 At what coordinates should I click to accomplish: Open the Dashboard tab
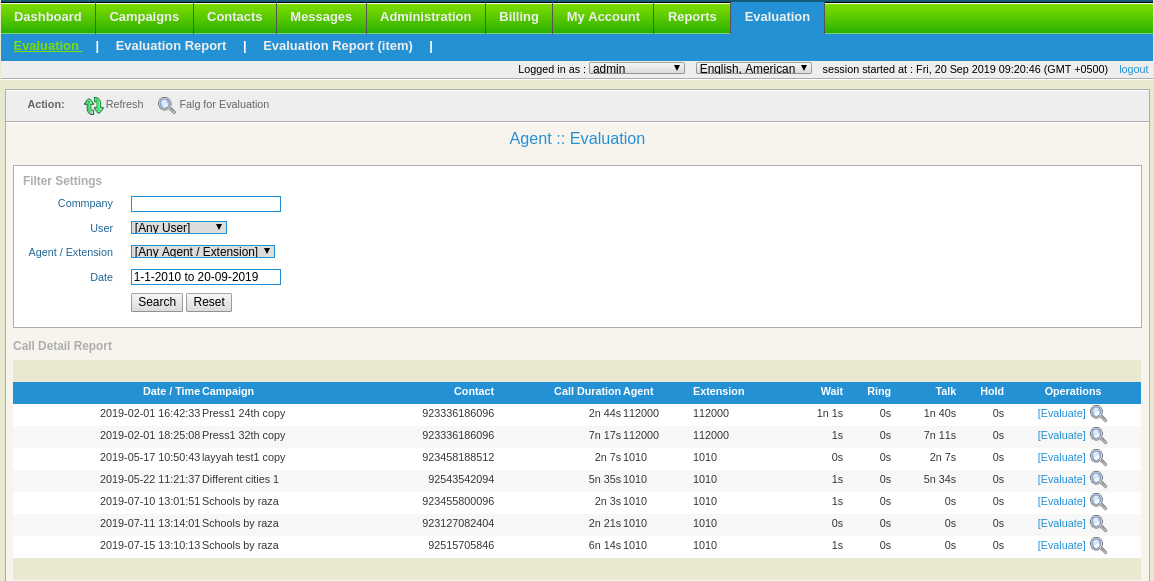48,17
